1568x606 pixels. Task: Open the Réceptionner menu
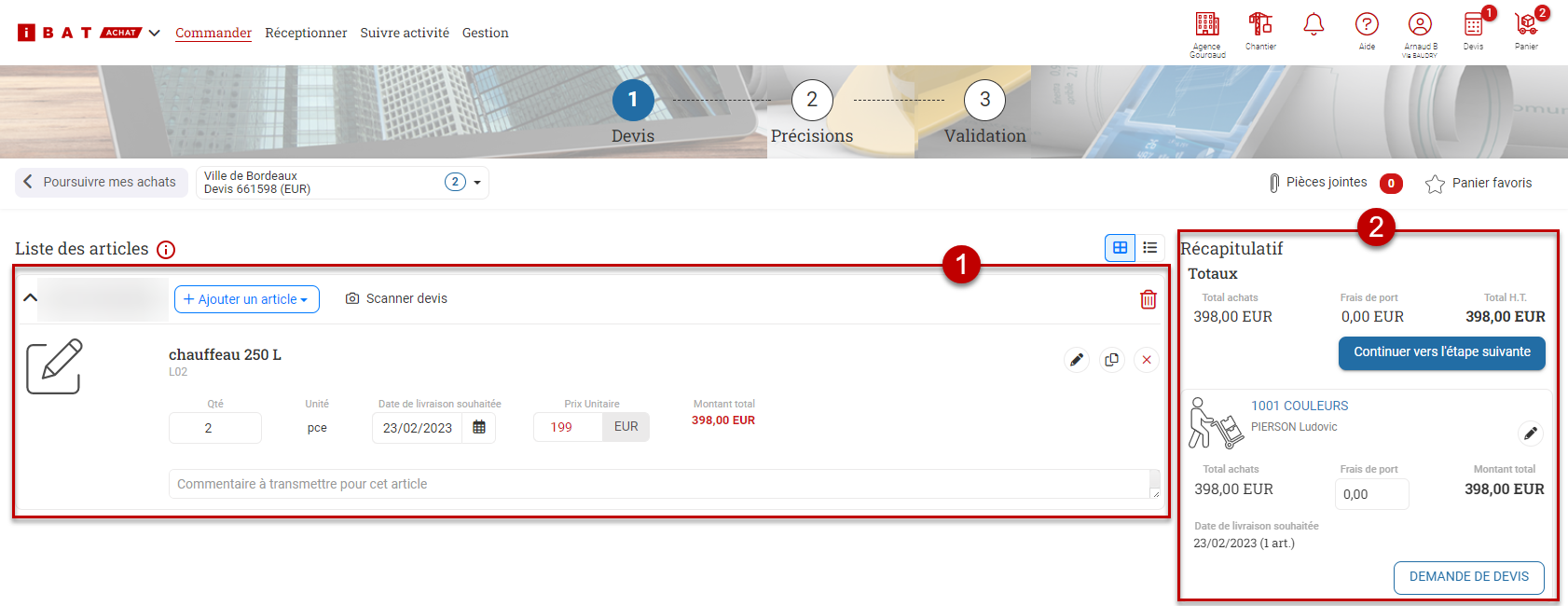(306, 33)
